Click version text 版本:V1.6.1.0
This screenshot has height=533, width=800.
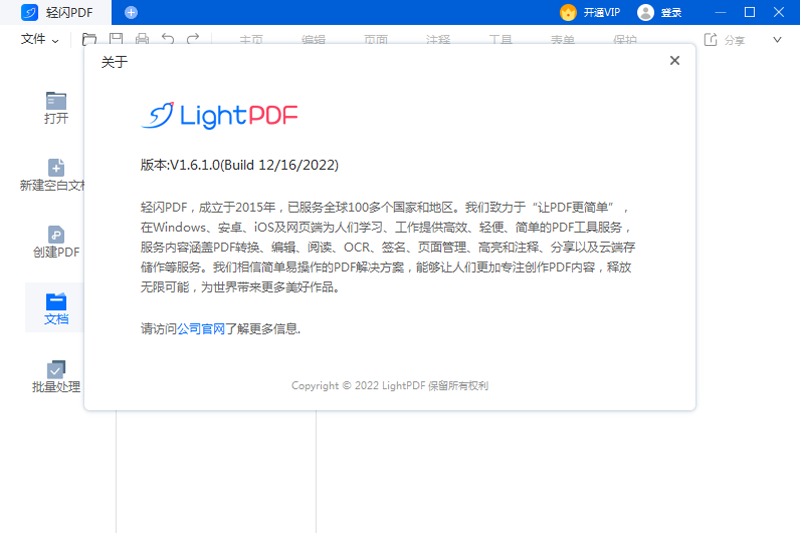pos(239,165)
